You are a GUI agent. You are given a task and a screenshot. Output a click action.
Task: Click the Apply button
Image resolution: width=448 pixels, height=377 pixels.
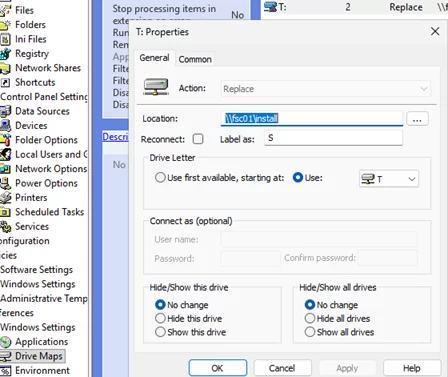347,368
